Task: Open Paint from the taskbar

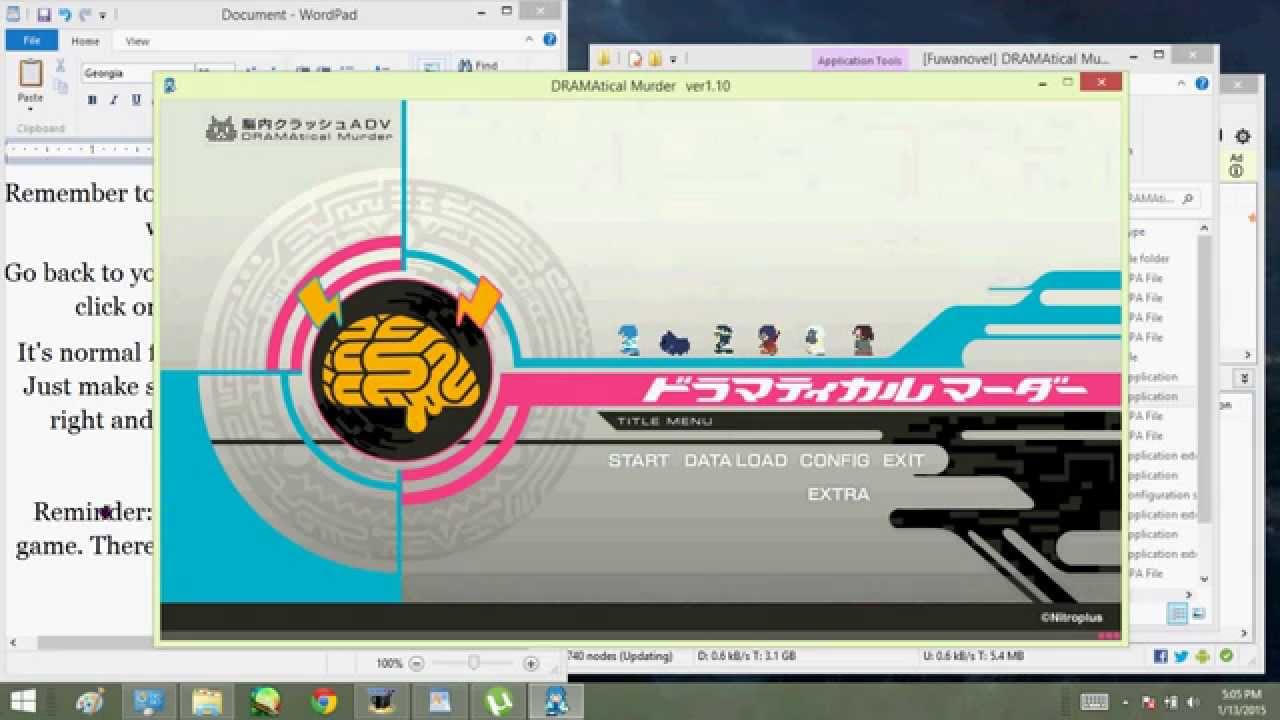Action: coord(92,701)
